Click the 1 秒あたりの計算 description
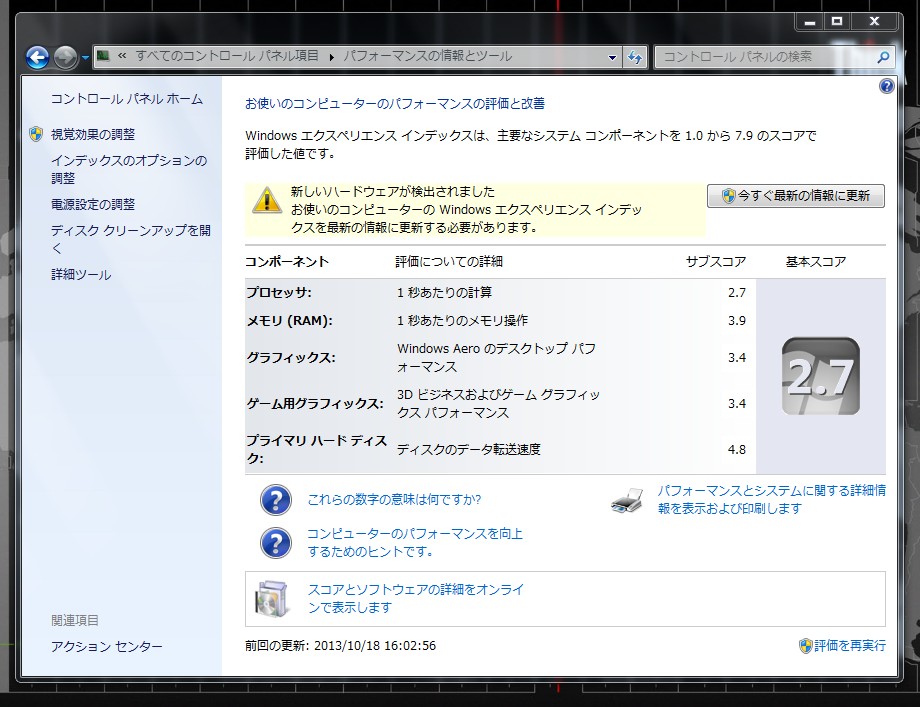The image size is (920, 707). (x=445, y=292)
